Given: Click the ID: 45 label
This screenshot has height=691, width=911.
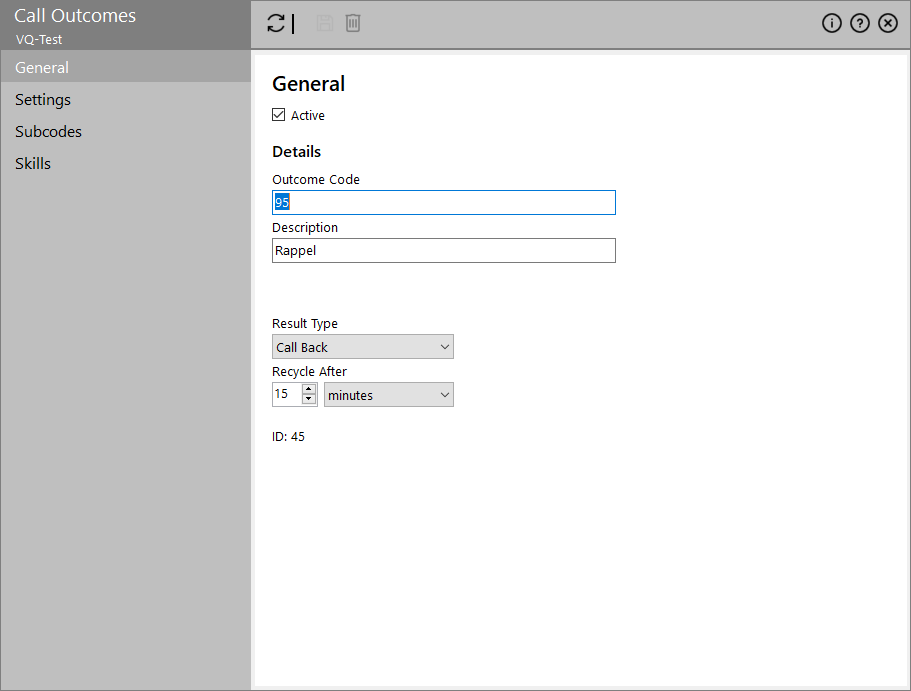Looking at the screenshot, I should (288, 437).
